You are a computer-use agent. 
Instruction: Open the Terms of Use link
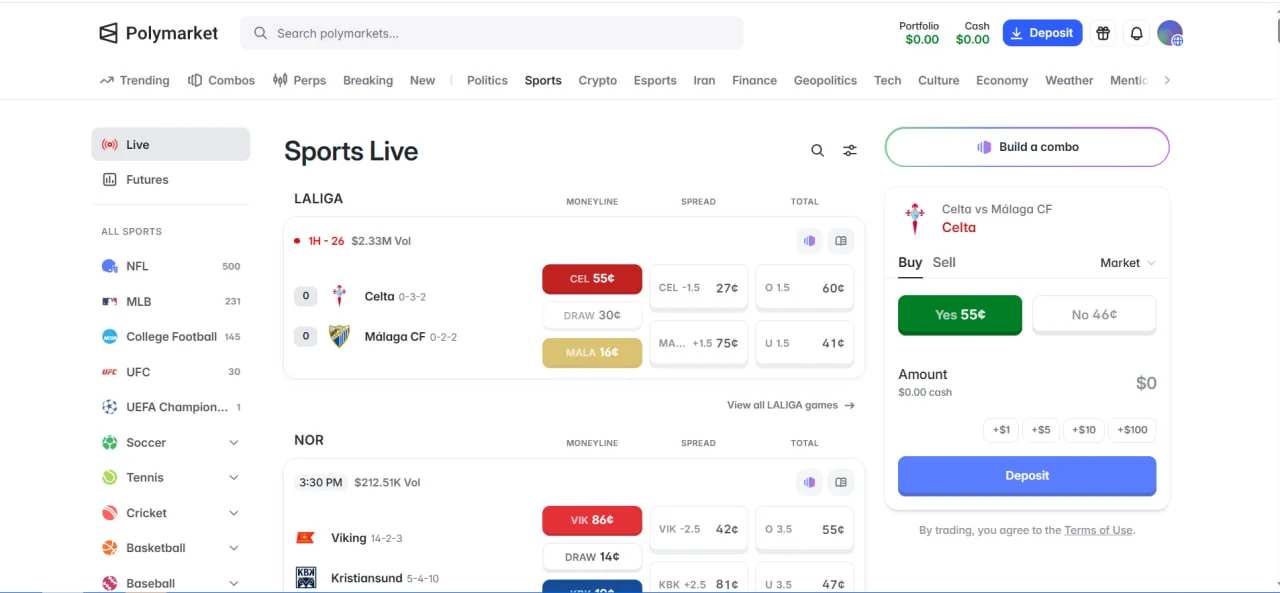pyautogui.click(x=1098, y=530)
